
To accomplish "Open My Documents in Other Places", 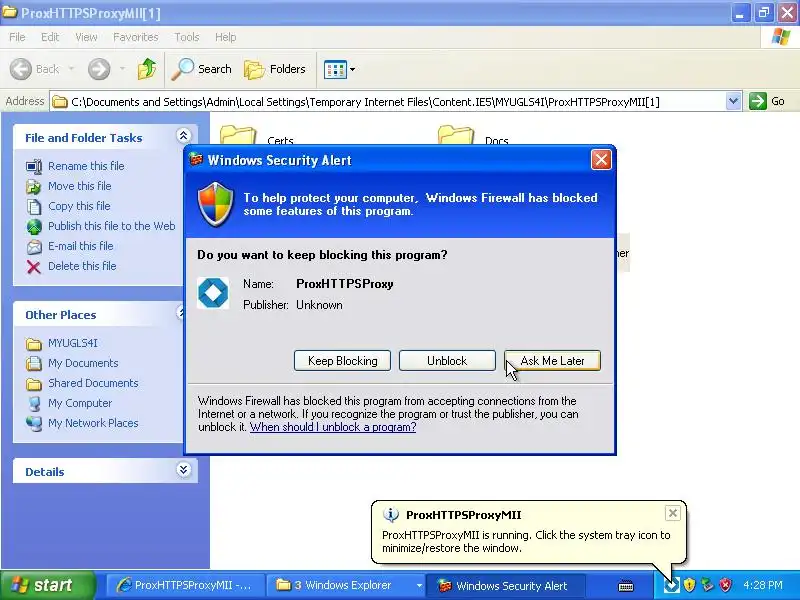I will (83, 363).
